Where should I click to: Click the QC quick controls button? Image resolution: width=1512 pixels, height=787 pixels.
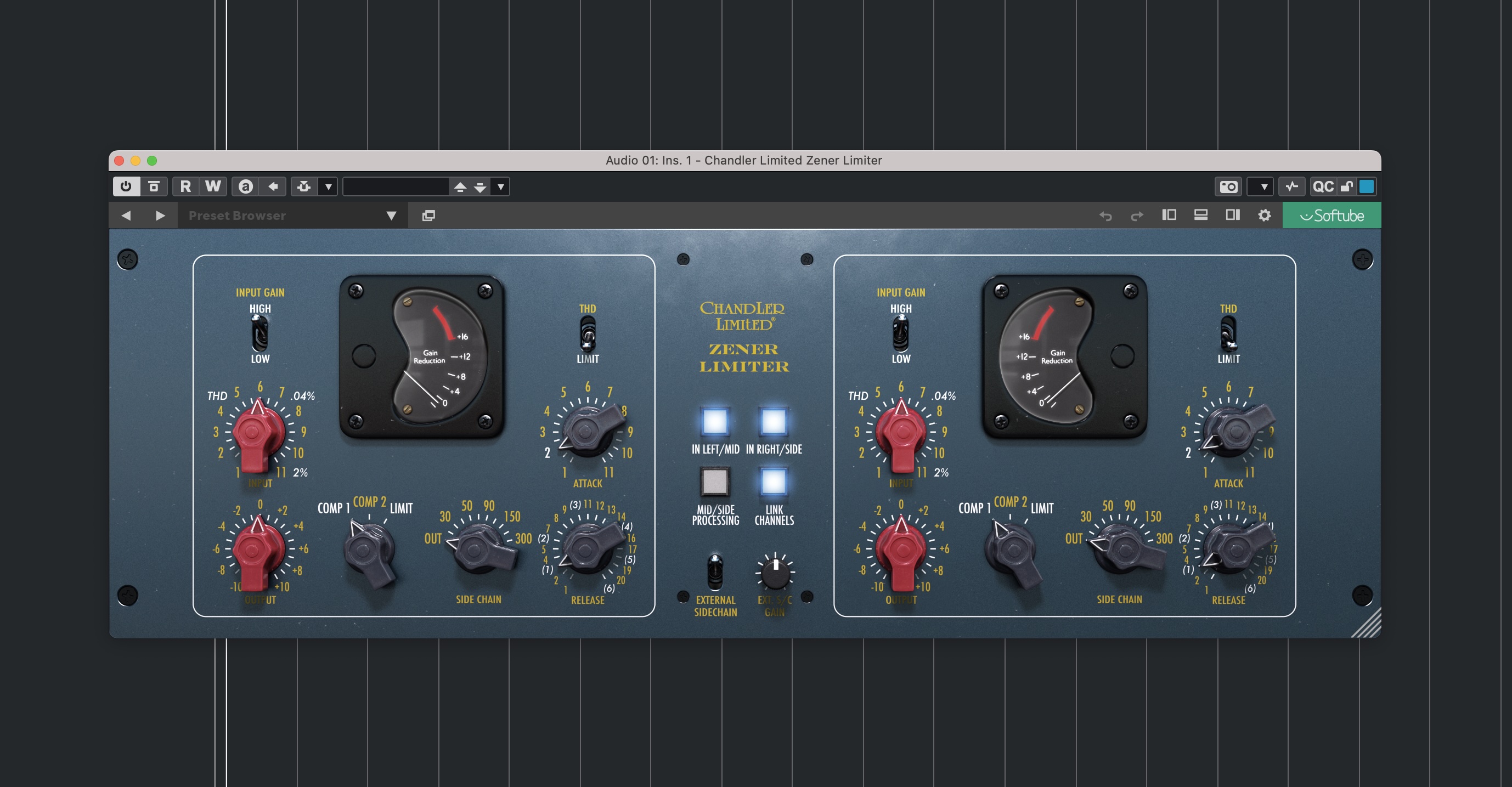(x=1323, y=186)
